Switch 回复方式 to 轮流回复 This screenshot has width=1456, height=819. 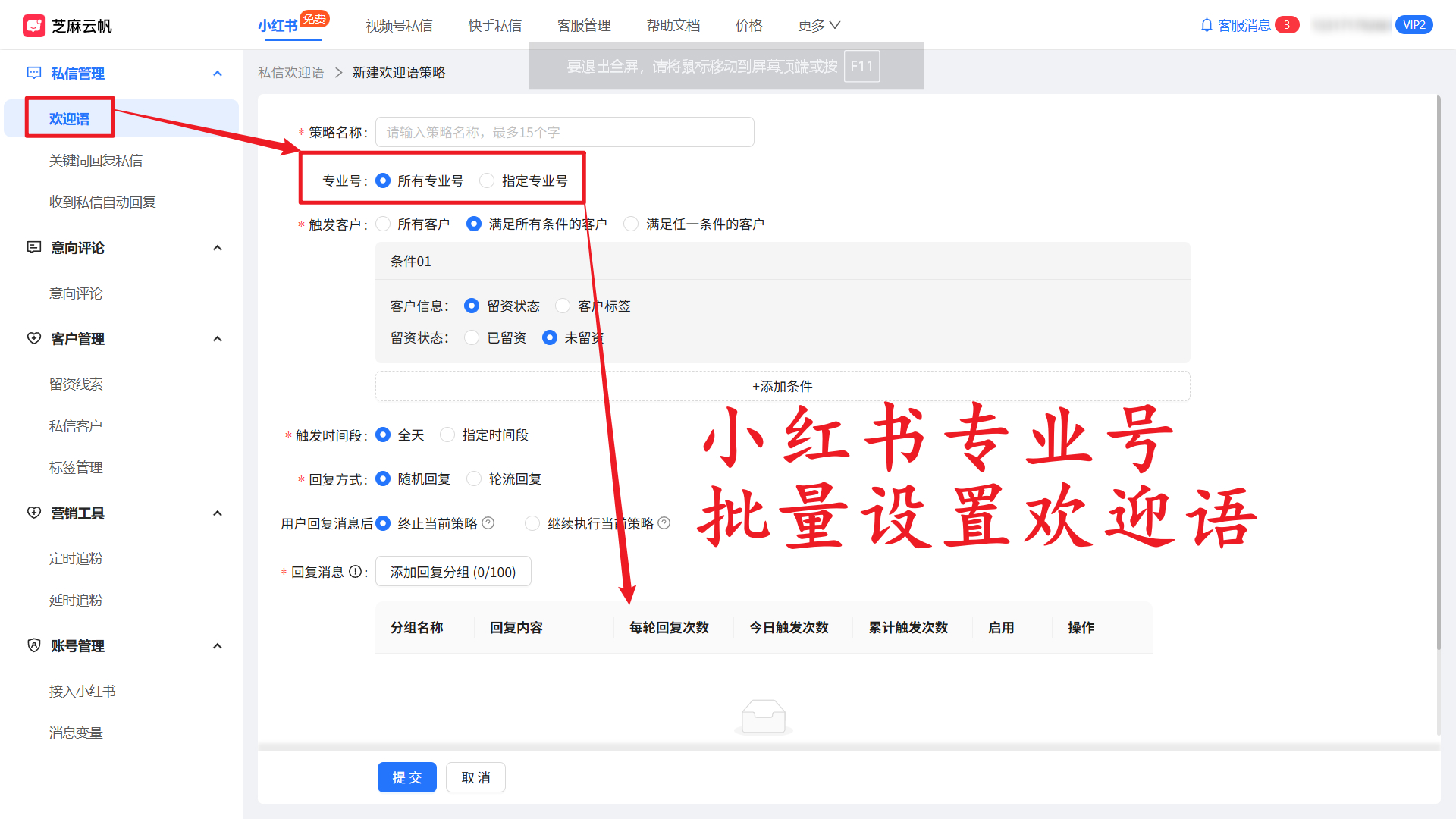tap(474, 479)
